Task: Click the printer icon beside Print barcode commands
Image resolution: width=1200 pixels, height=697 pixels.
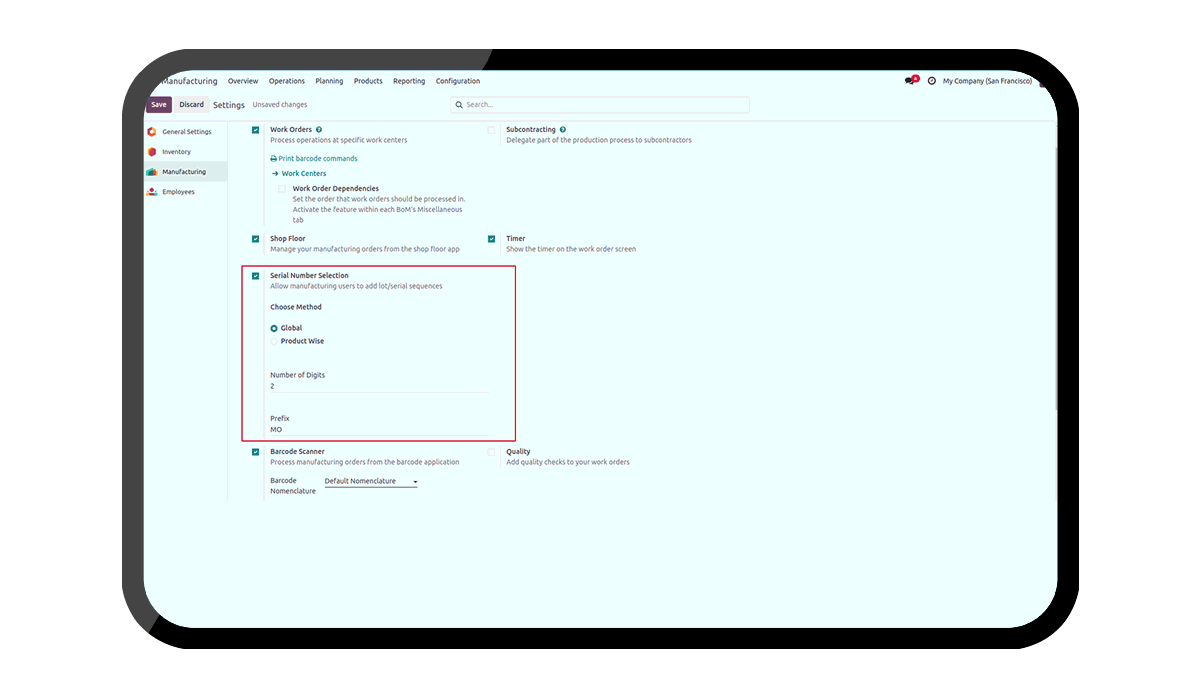Action: click(x=274, y=159)
